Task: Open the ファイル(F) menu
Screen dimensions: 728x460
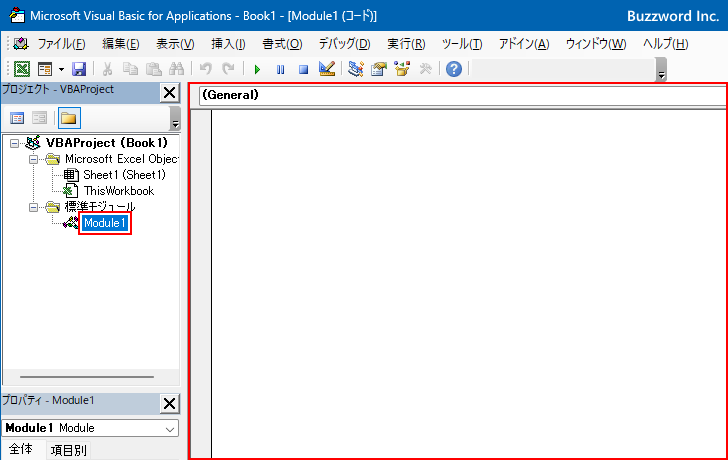Action: pyautogui.click(x=61, y=44)
